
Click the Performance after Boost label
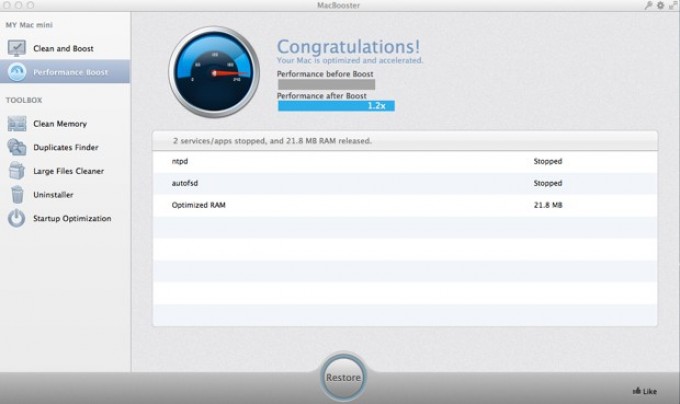(321, 96)
